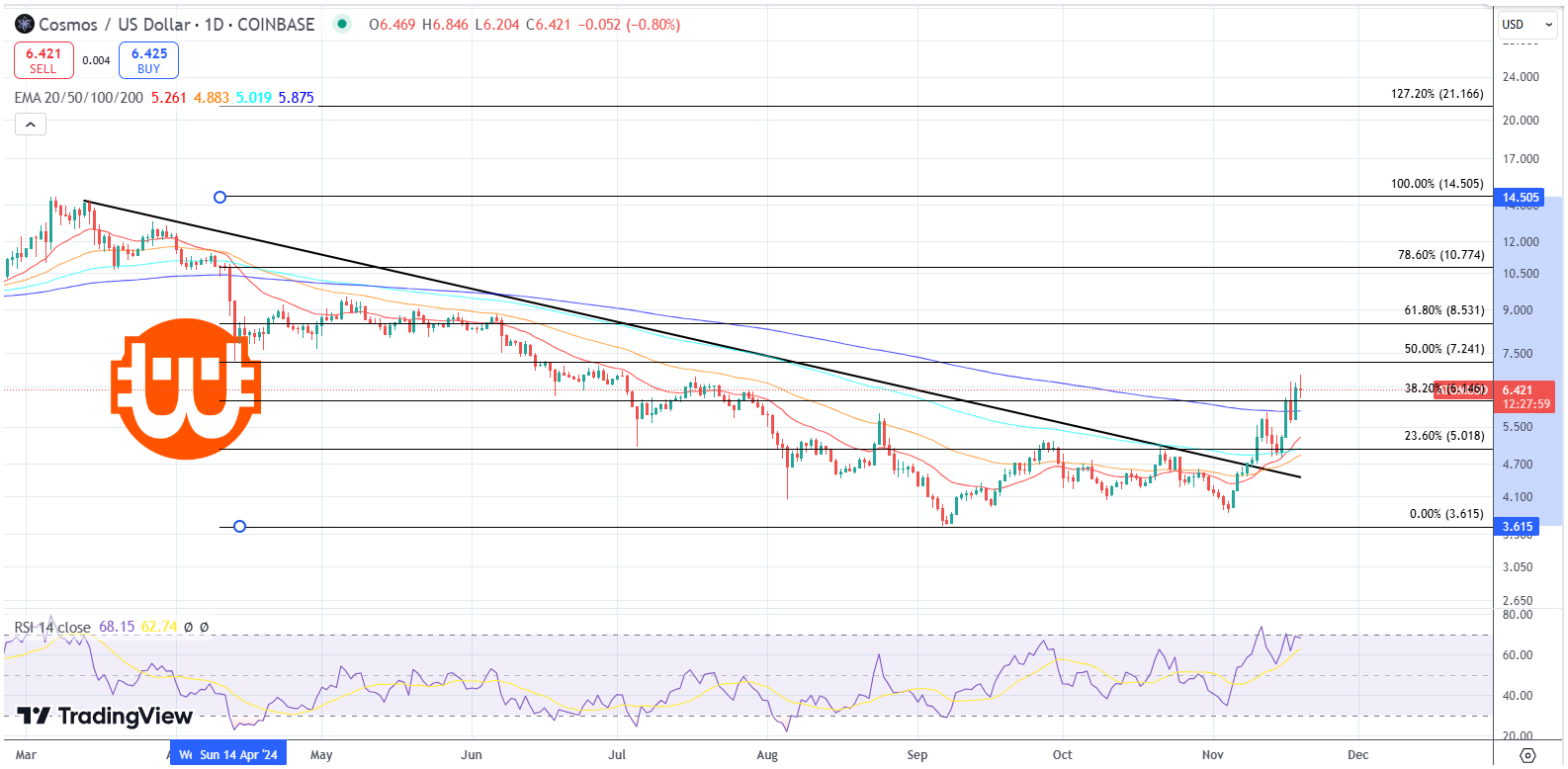Image resolution: width=1568 pixels, height=769 pixels.
Task: Click the EMA value 4.883
Action: 212,98
